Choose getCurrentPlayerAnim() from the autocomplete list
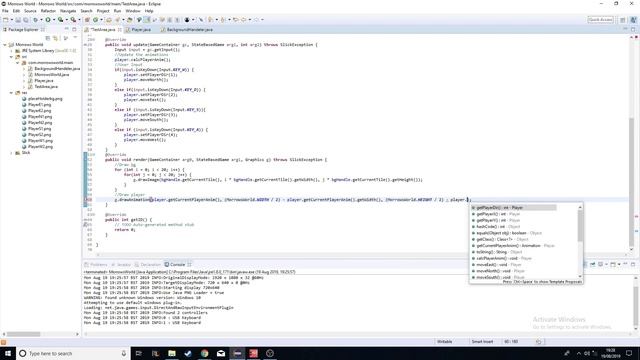Screen dimensions: 640x360 [x=514, y=246]
